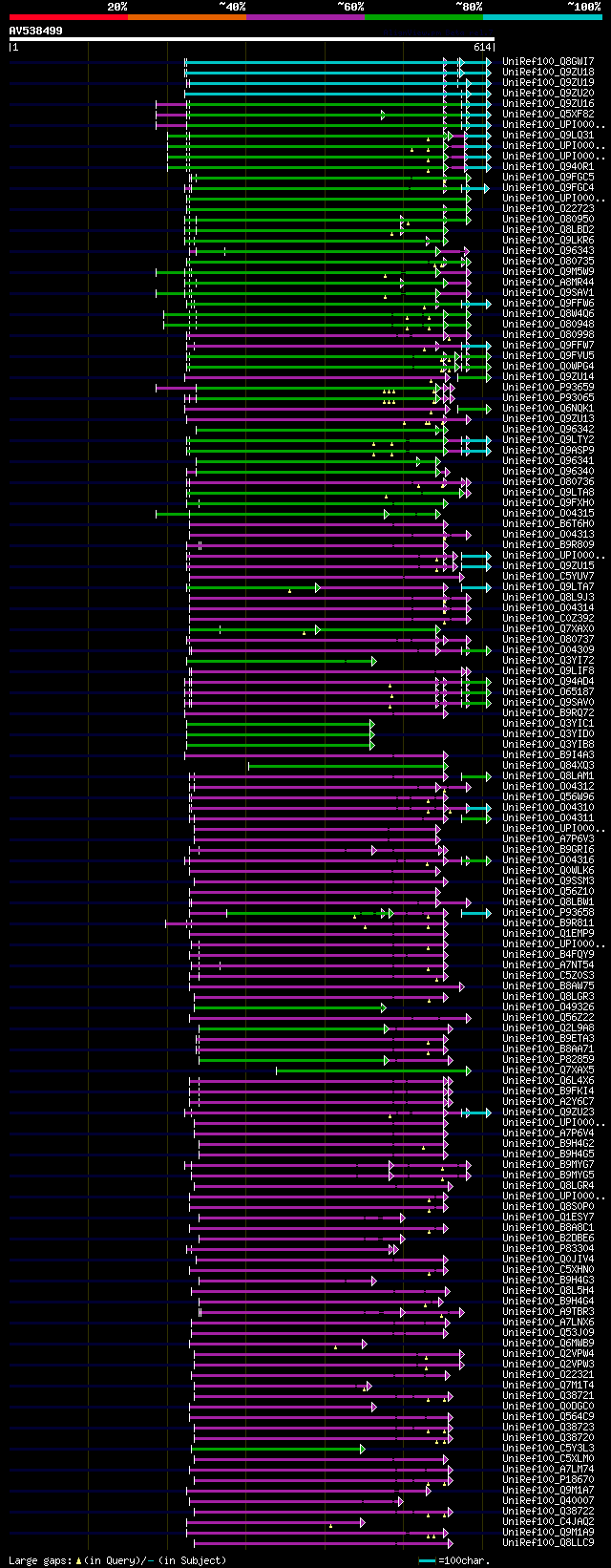
Task: Open hit UniRef100_Q9ZU16
Action: click(x=548, y=103)
